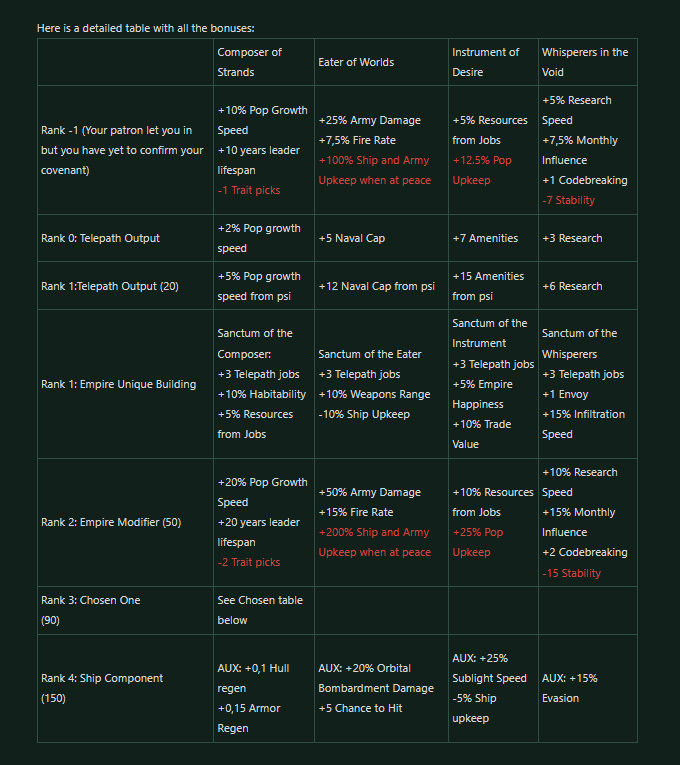Image resolution: width=680 pixels, height=765 pixels.
Task: Click the +5 Naval Cap cell
Action: click(352, 238)
